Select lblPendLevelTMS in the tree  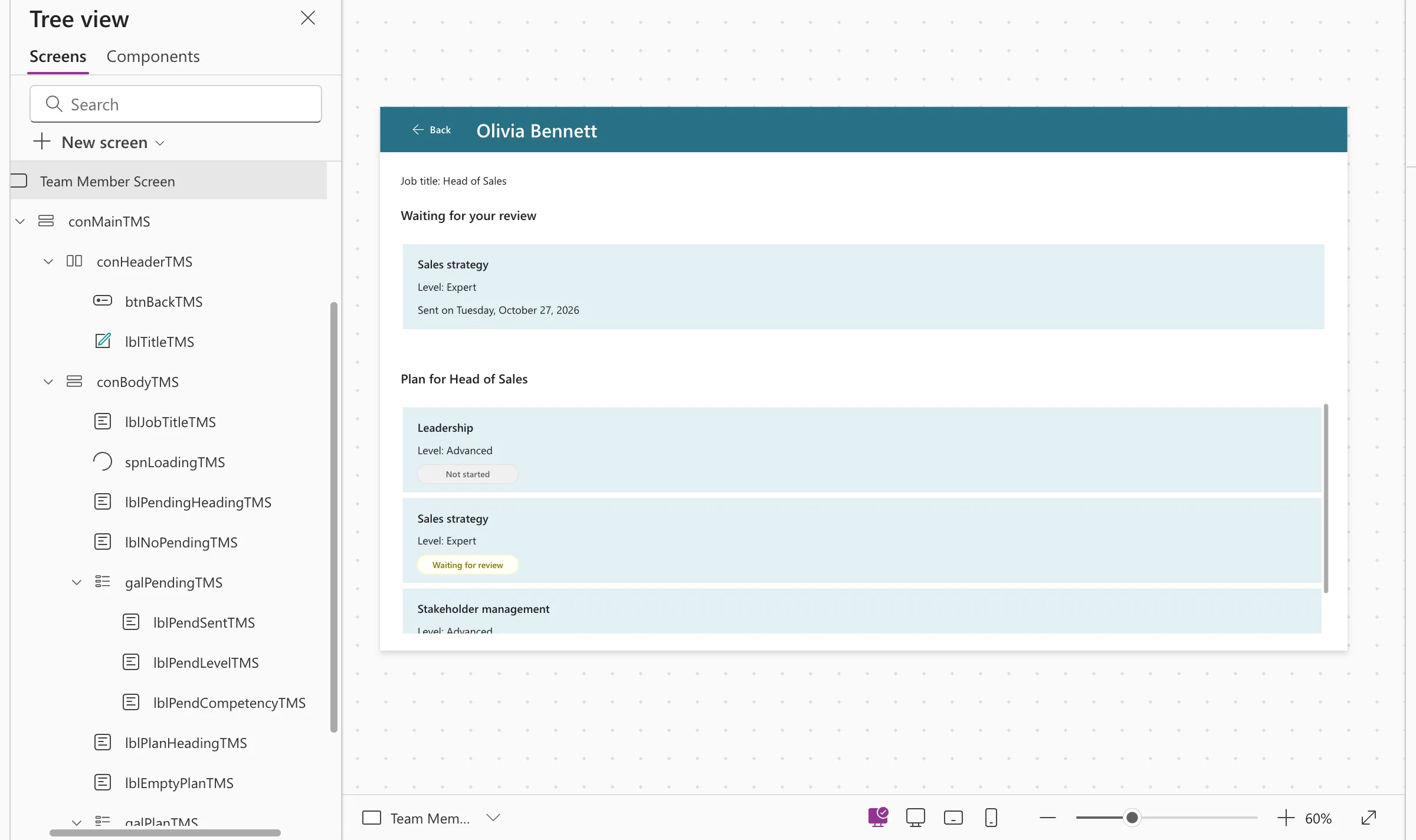(206, 662)
